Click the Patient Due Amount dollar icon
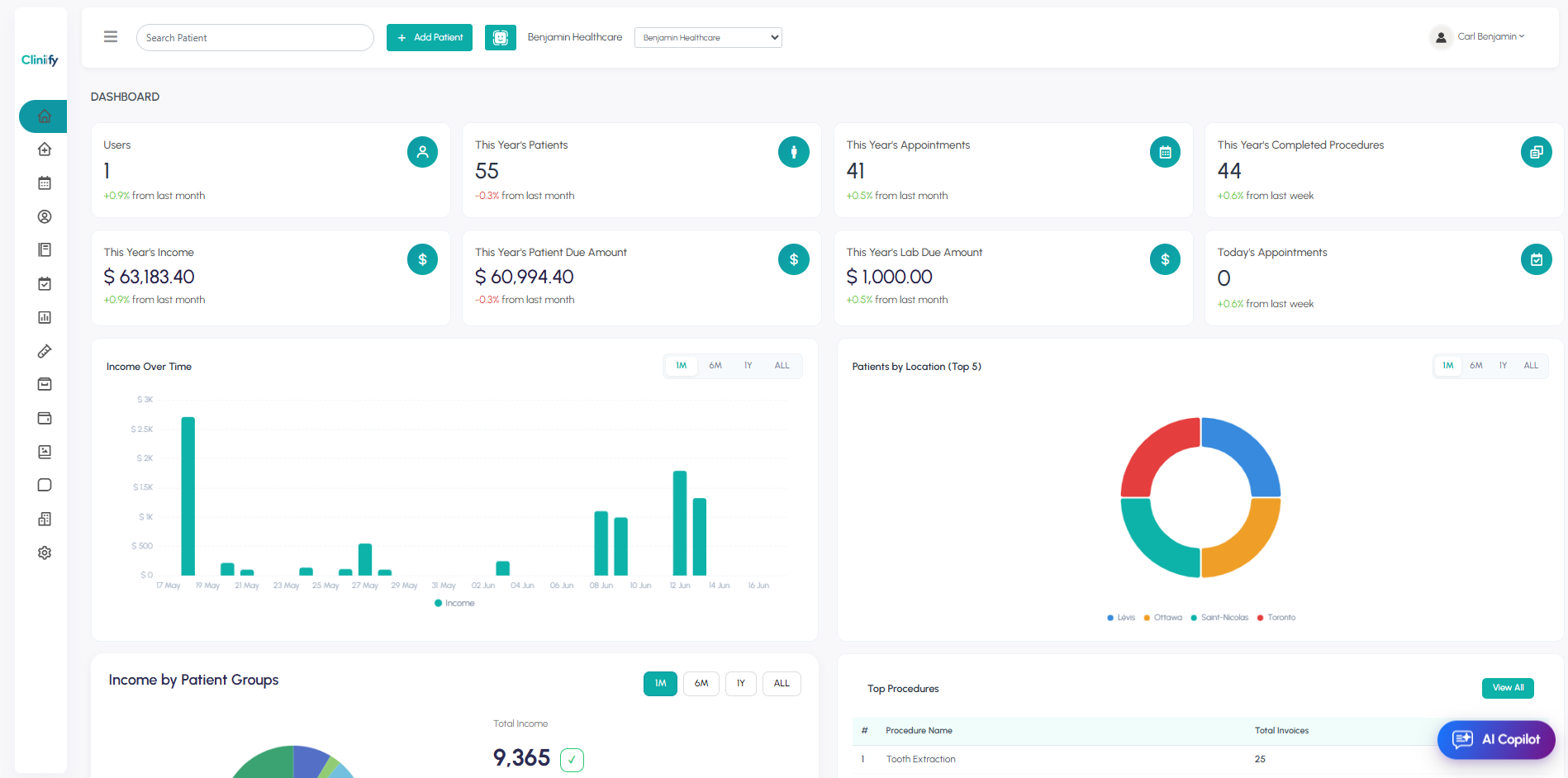Viewport: 1568px width, 778px height. click(794, 259)
